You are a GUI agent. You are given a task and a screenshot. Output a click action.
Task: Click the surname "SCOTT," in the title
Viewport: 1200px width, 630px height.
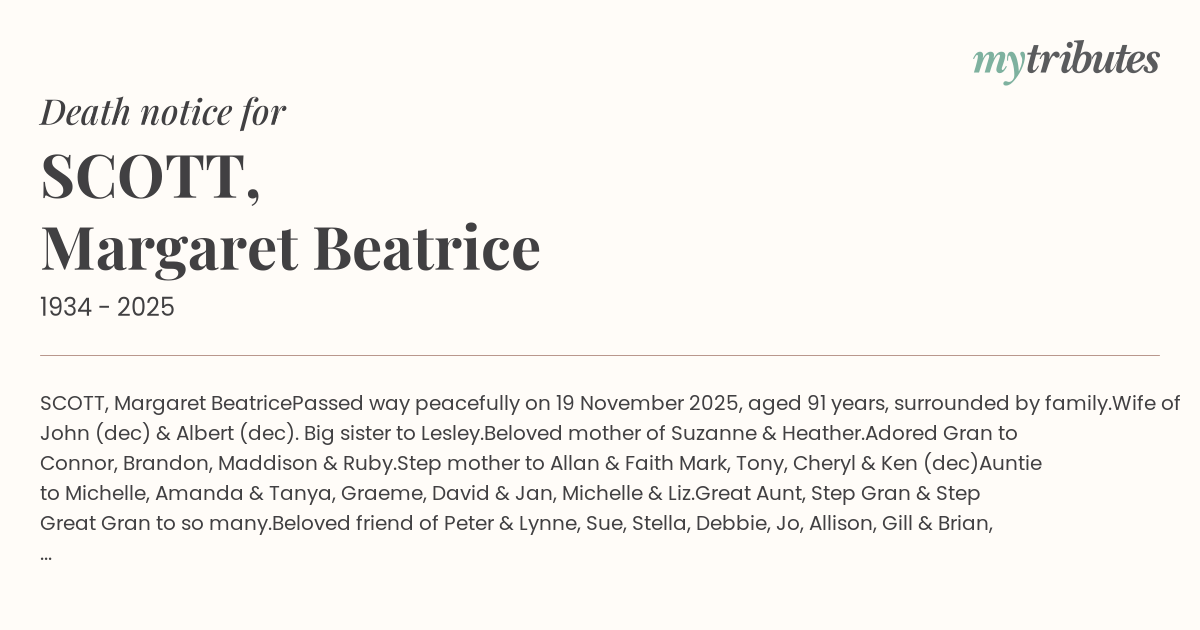(x=150, y=177)
